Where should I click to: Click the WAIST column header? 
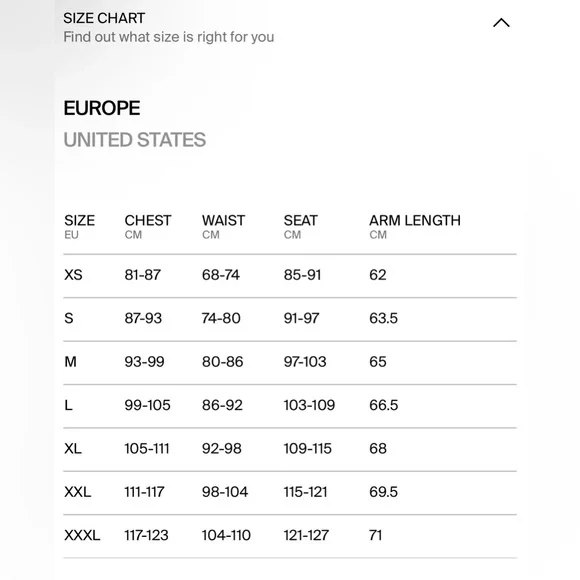(x=223, y=226)
